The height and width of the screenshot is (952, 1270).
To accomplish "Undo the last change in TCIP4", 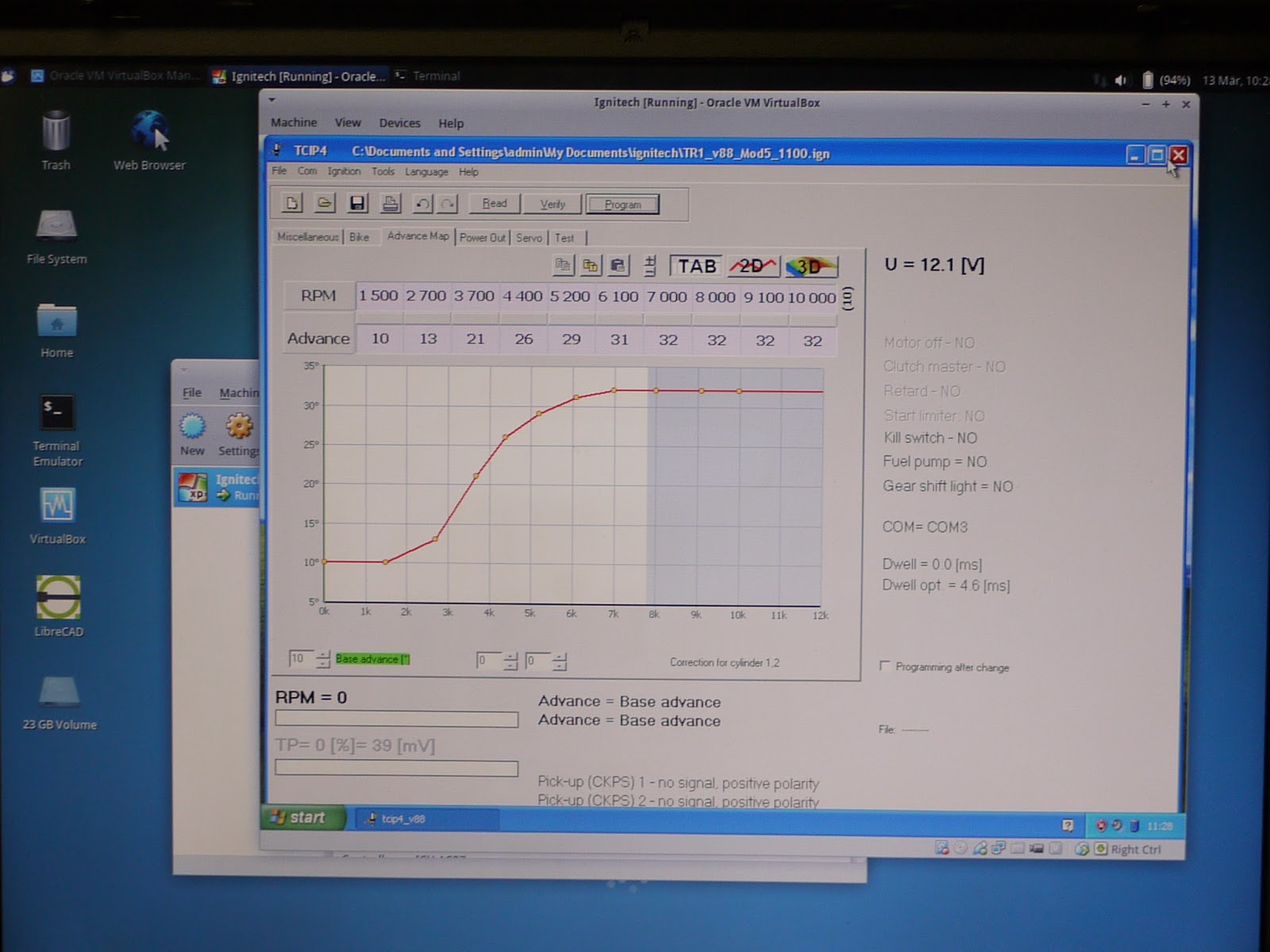I will (x=422, y=204).
